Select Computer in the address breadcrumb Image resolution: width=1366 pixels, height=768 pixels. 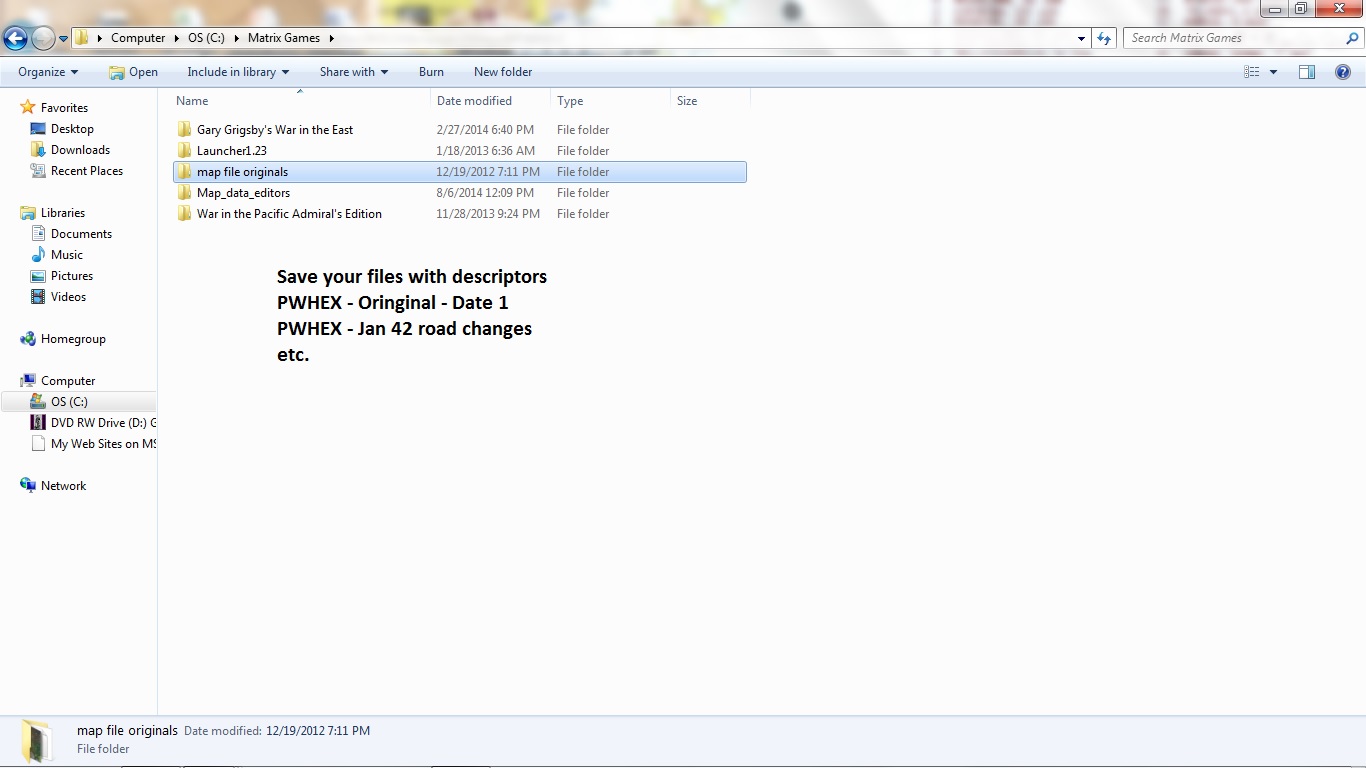click(138, 38)
